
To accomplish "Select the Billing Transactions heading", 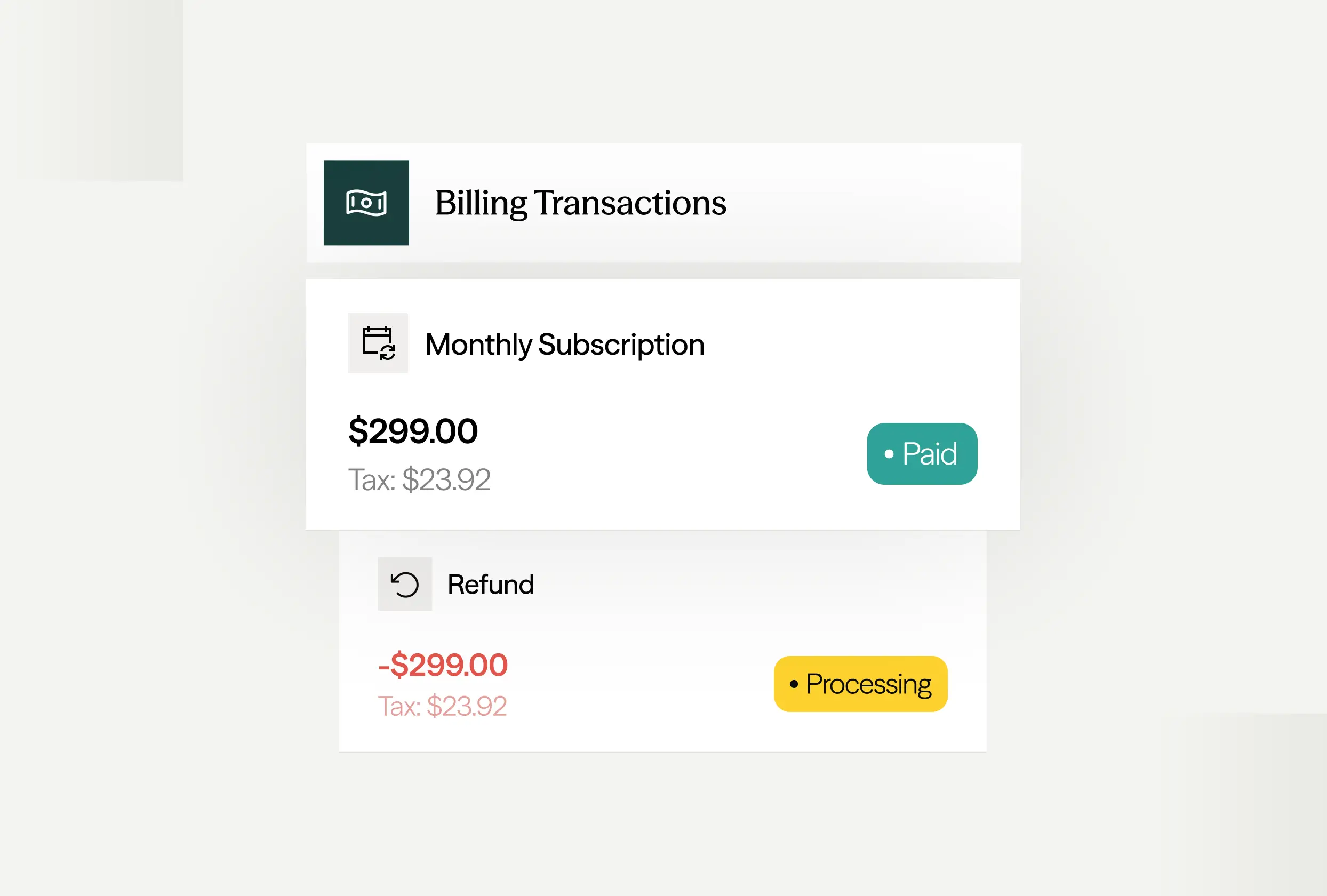I will tap(580, 203).
